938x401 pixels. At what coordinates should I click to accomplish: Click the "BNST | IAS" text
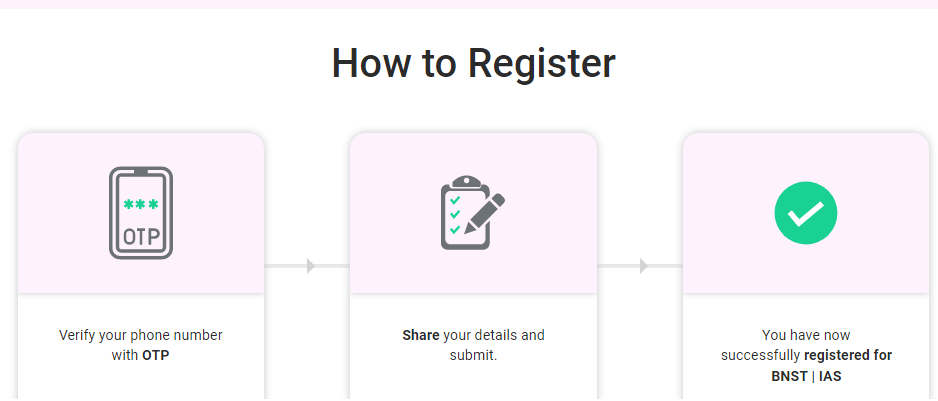coord(805,375)
